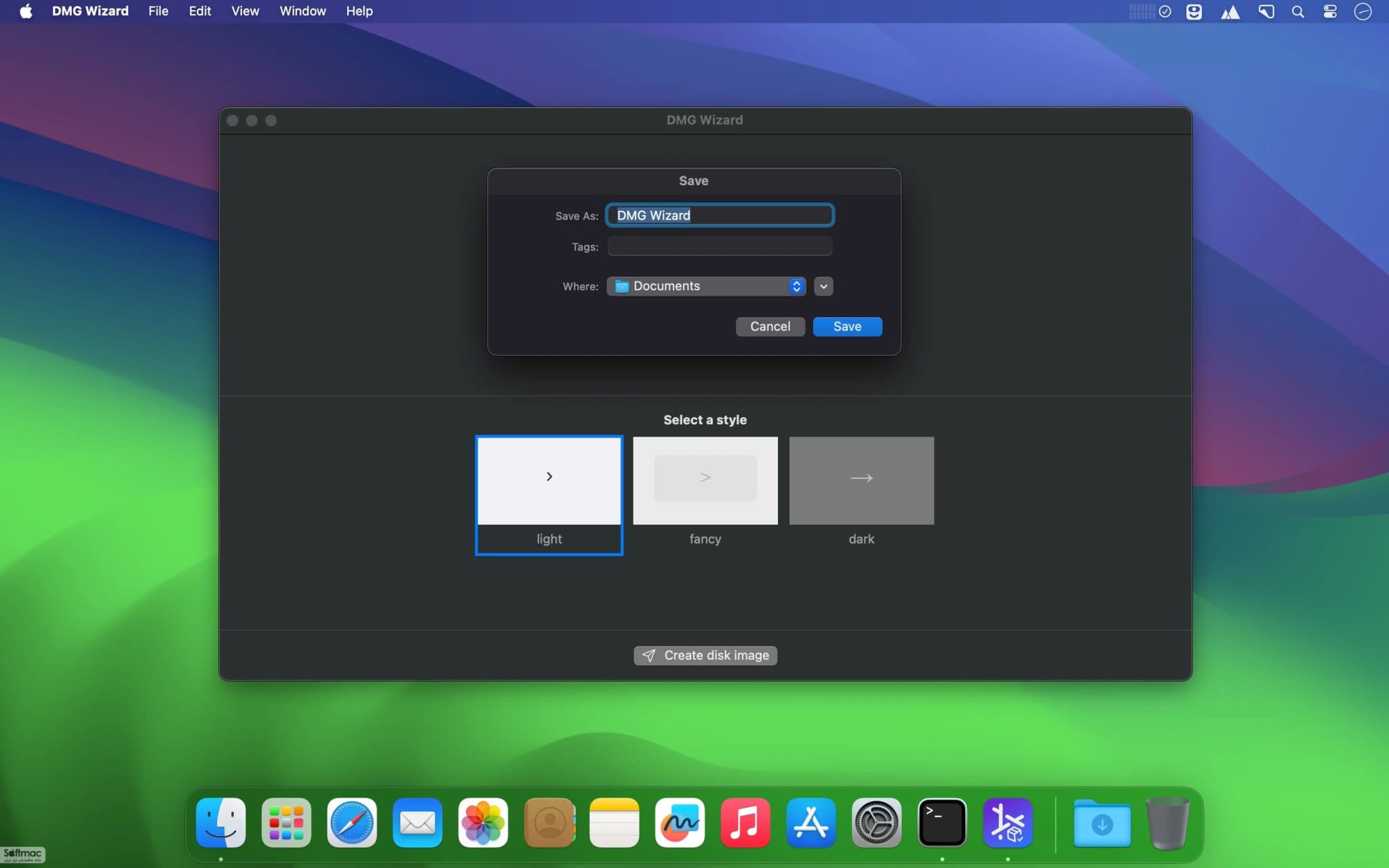1389x868 pixels.
Task: Launch Terminal from the Dock
Action: click(942, 823)
